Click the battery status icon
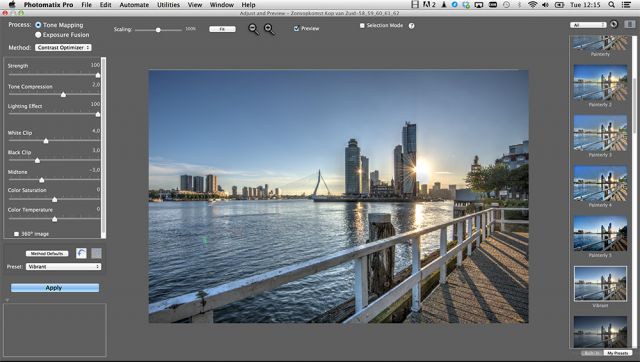 (x=559, y=4)
